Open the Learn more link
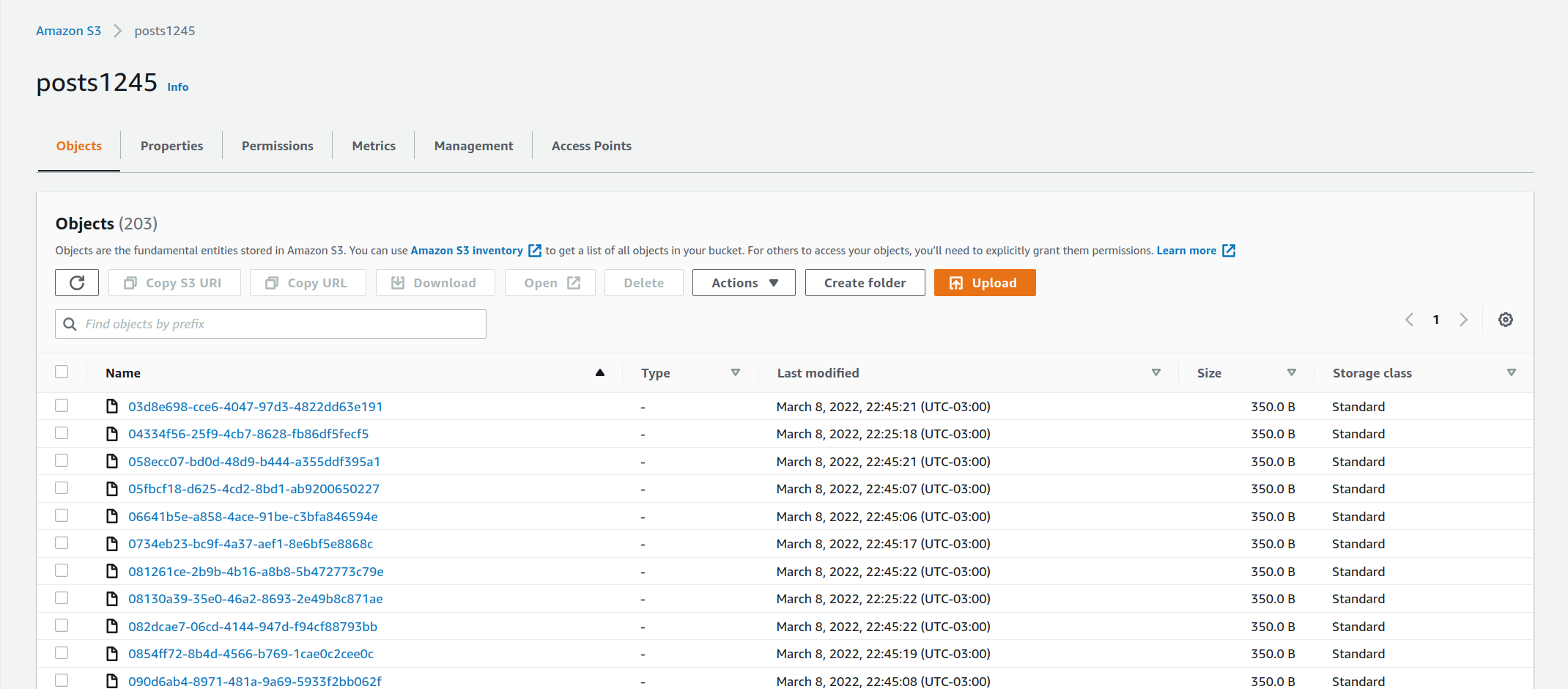 point(1186,251)
